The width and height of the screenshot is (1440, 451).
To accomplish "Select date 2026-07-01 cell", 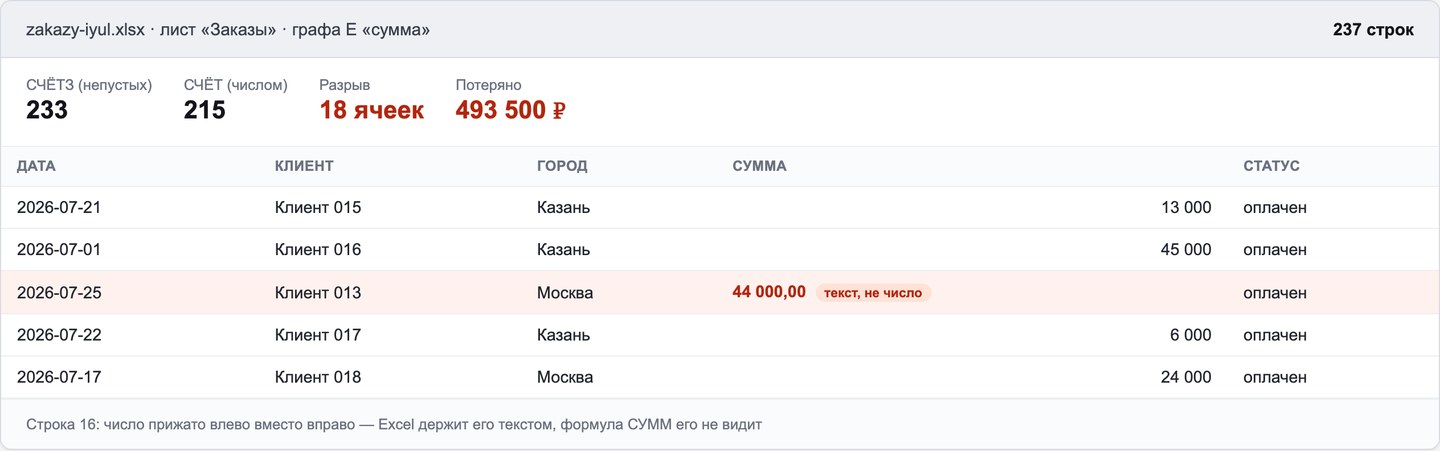I will point(59,250).
